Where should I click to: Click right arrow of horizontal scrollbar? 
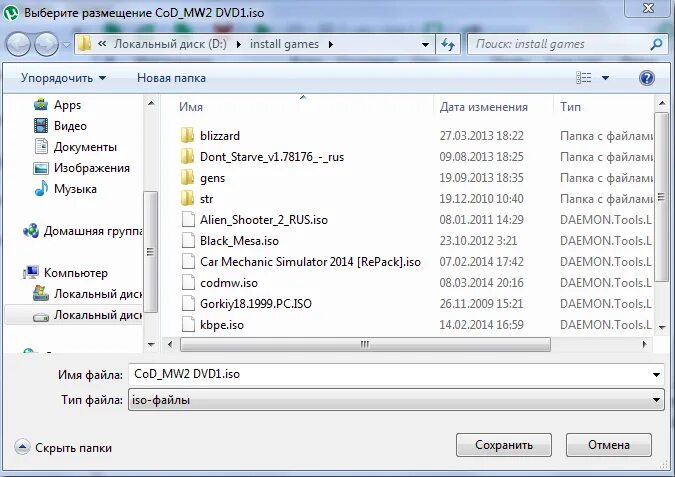pyautogui.click(x=644, y=344)
